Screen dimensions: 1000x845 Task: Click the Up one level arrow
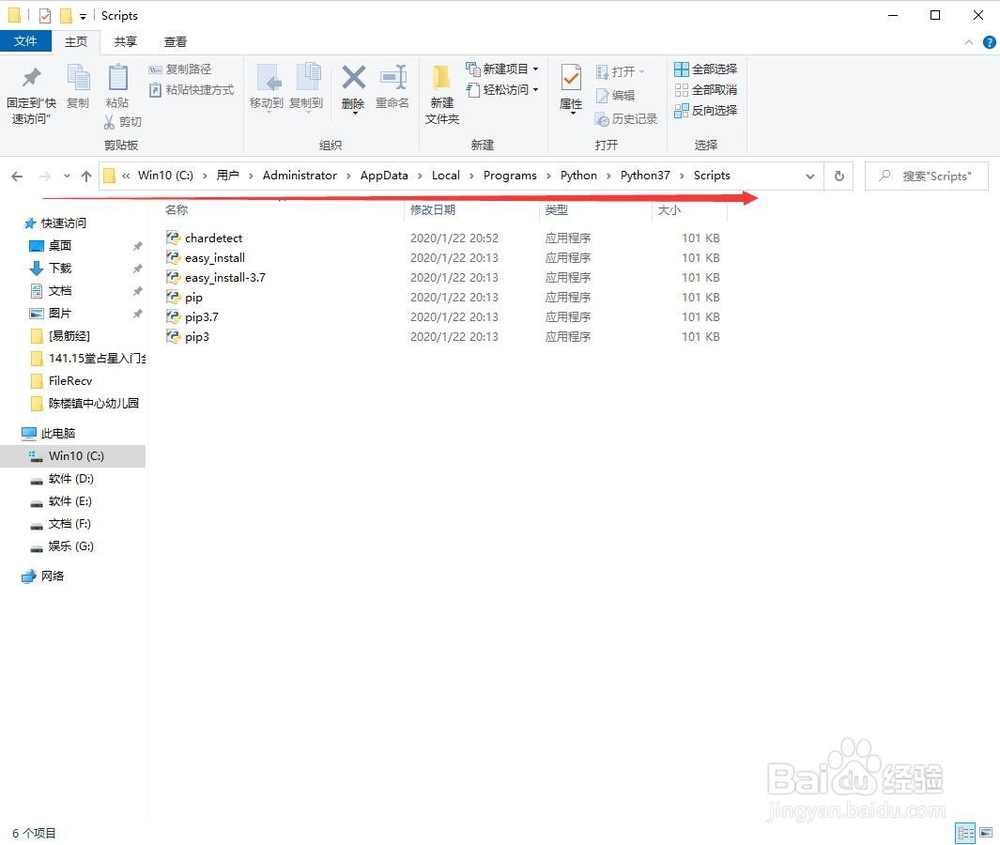(x=86, y=177)
